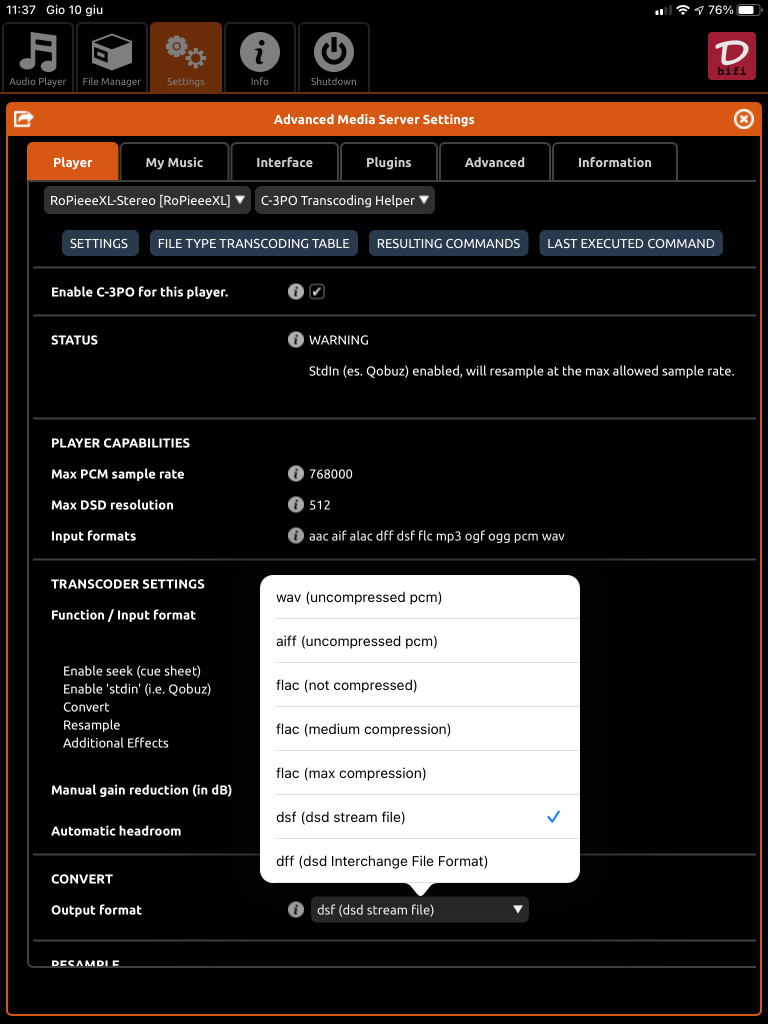The height and width of the screenshot is (1024, 768).
Task: Click the 'Manual gain reduction (in dB)' label
Action: tap(142, 790)
